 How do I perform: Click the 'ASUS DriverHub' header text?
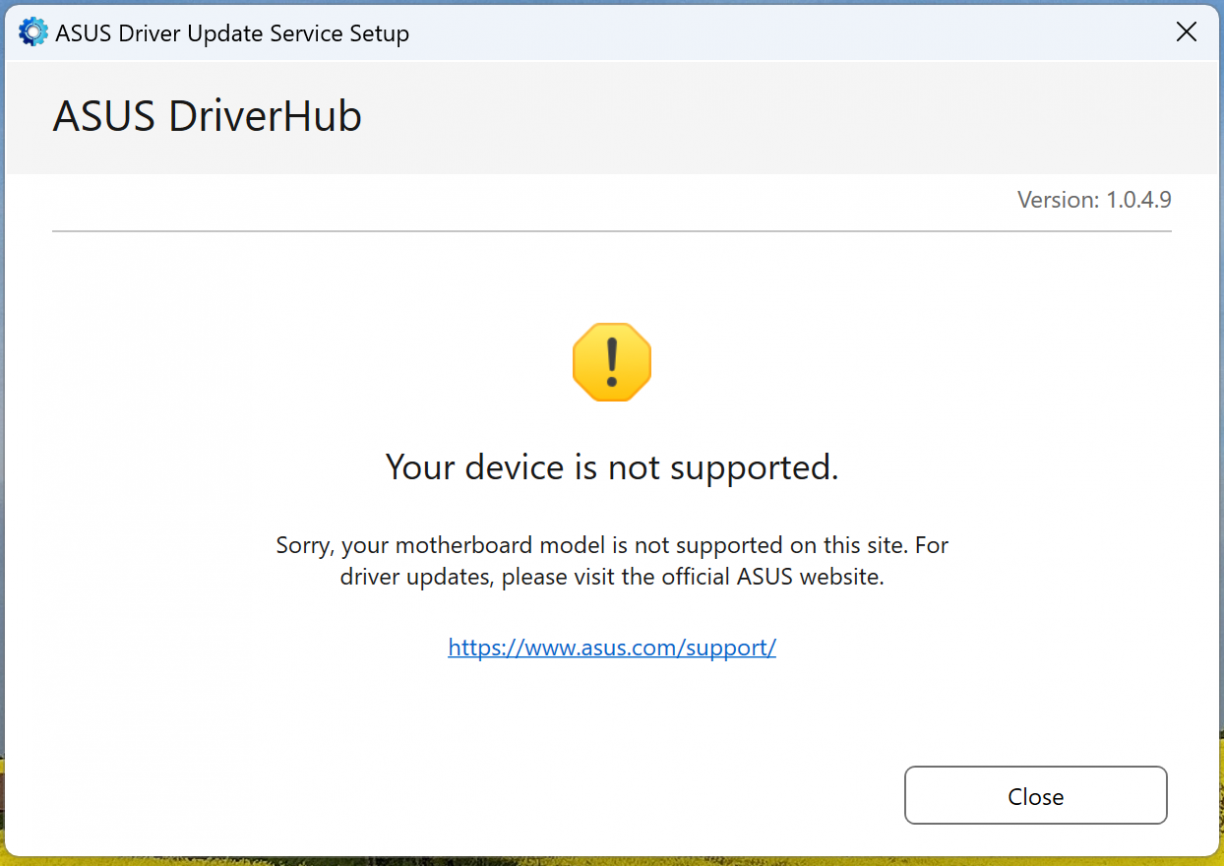tap(207, 117)
